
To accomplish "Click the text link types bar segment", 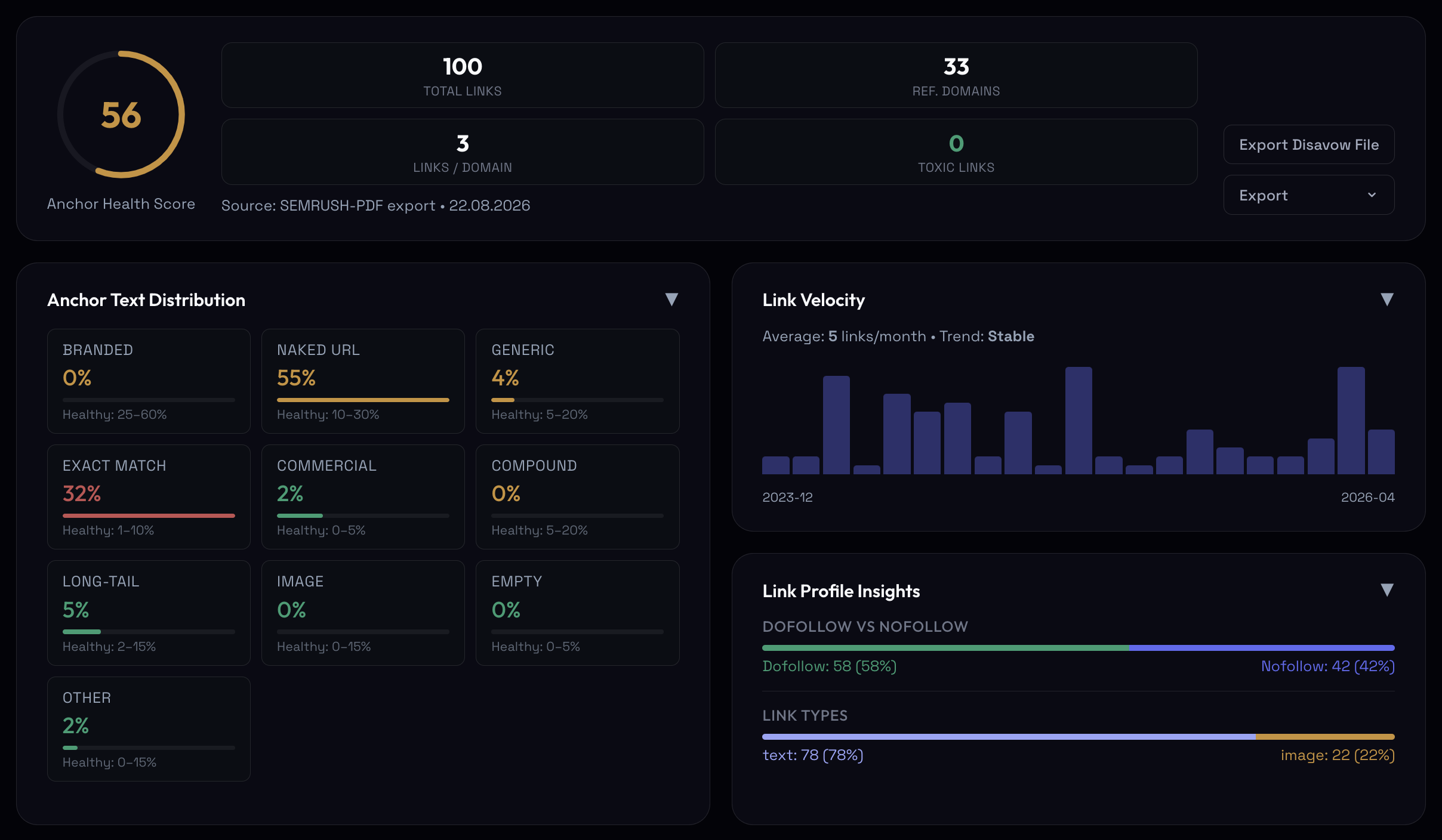I will pos(1009,737).
